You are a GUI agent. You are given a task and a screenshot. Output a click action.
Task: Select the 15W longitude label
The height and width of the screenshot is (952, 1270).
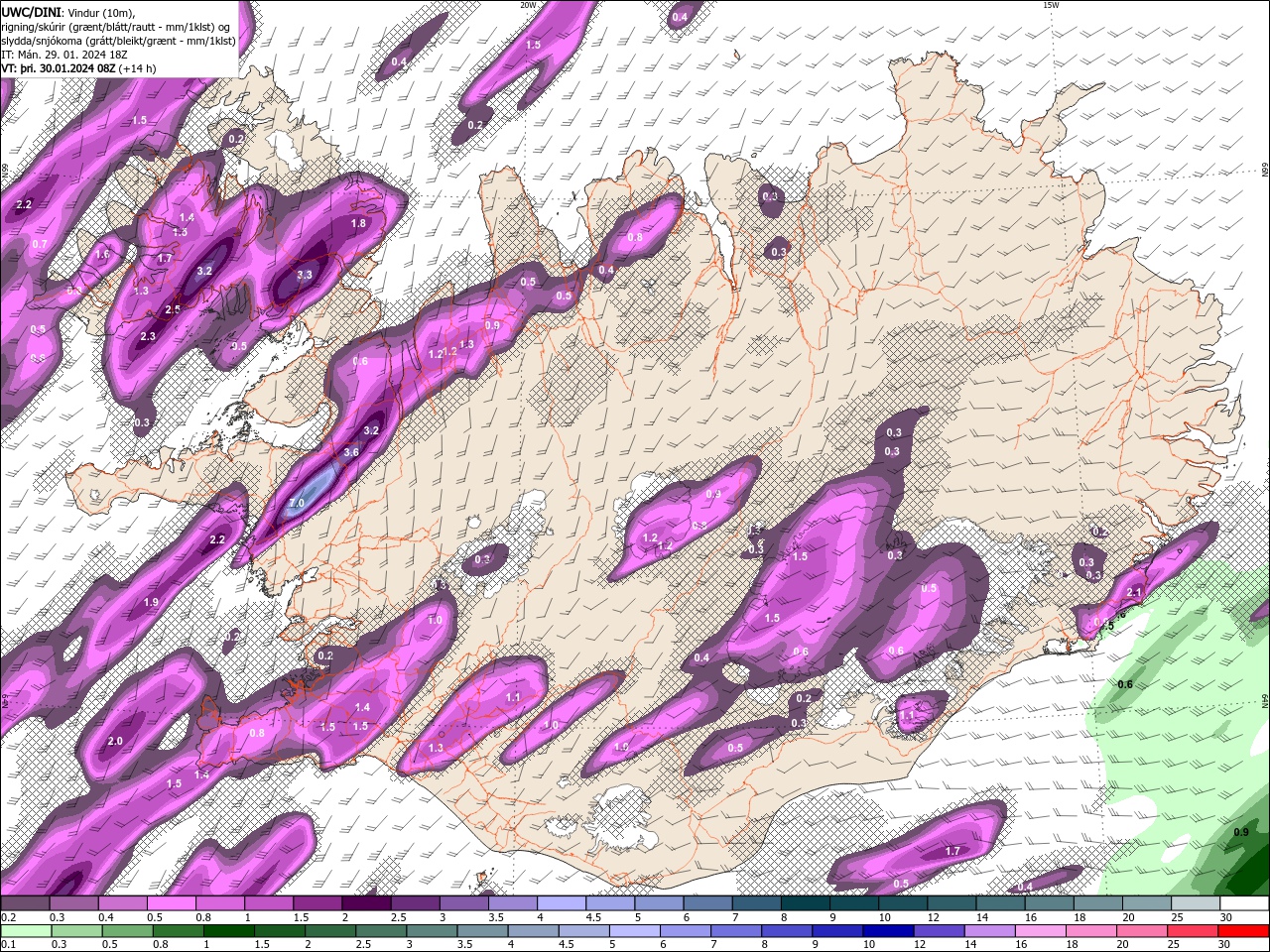point(1051,5)
